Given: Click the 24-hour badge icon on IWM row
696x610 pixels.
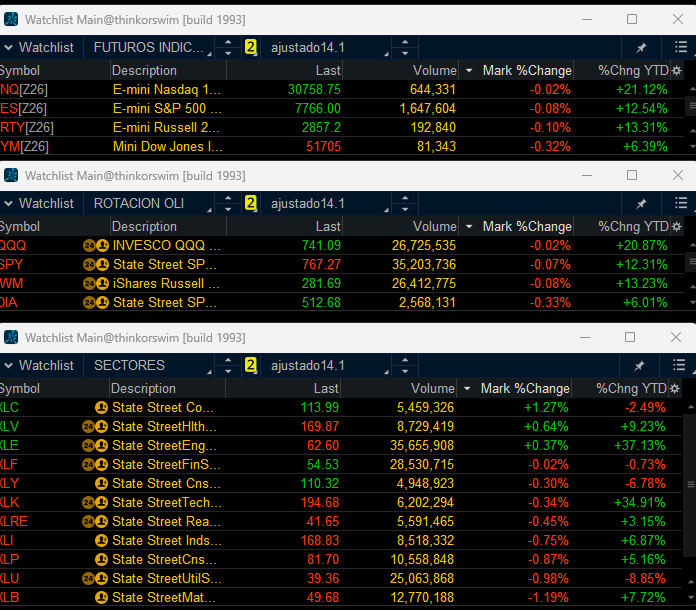Looking at the screenshot, I should pos(89,284).
